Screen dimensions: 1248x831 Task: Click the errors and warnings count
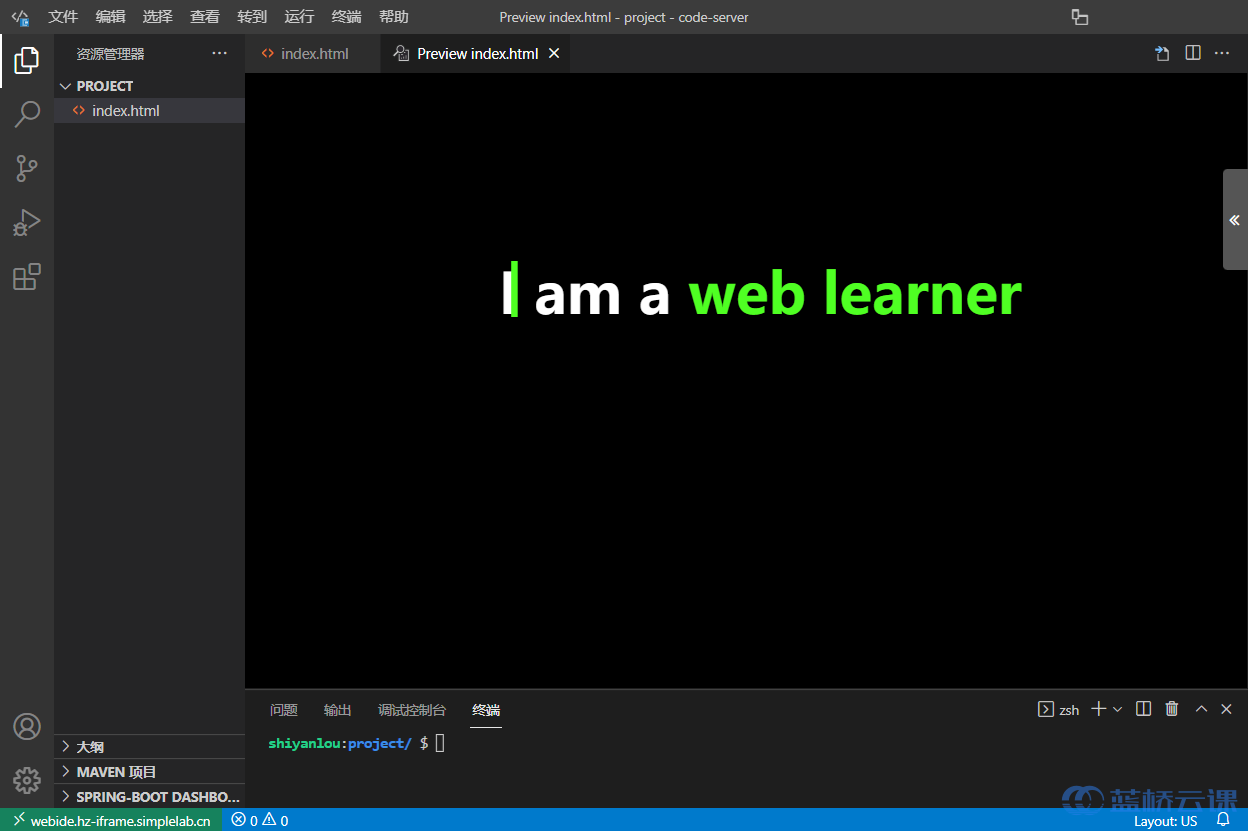260,820
